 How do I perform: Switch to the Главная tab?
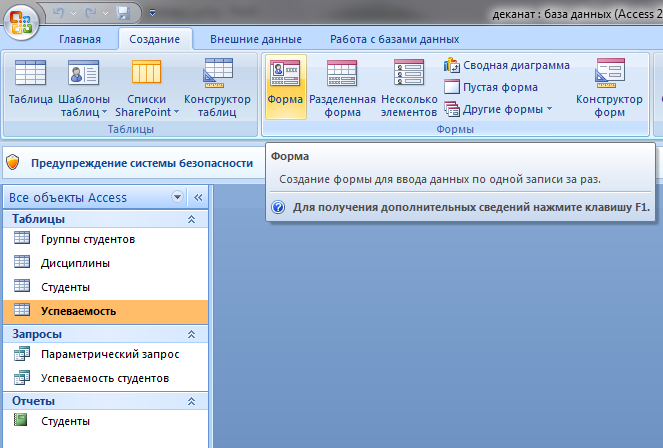click(80, 39)
